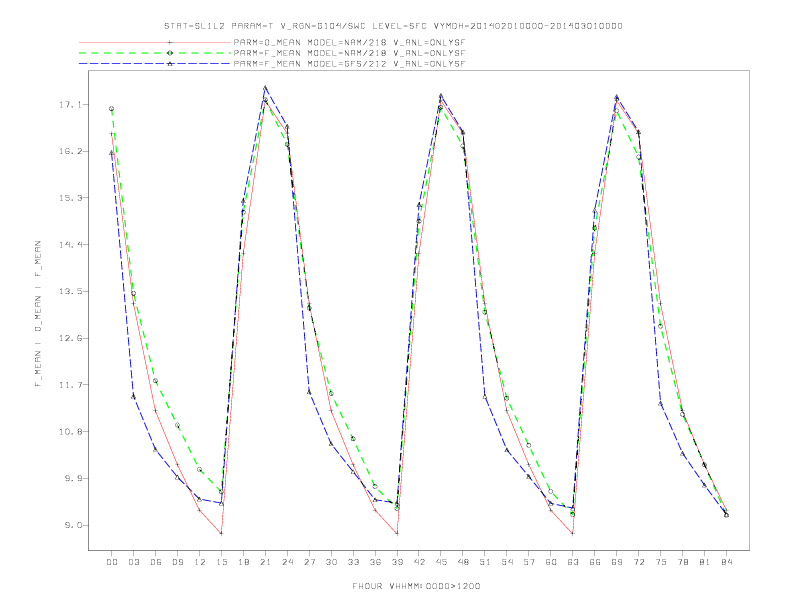792x612 pixels.
Task: Click the 33 forecast hour tick label
Action: (353, 562)
